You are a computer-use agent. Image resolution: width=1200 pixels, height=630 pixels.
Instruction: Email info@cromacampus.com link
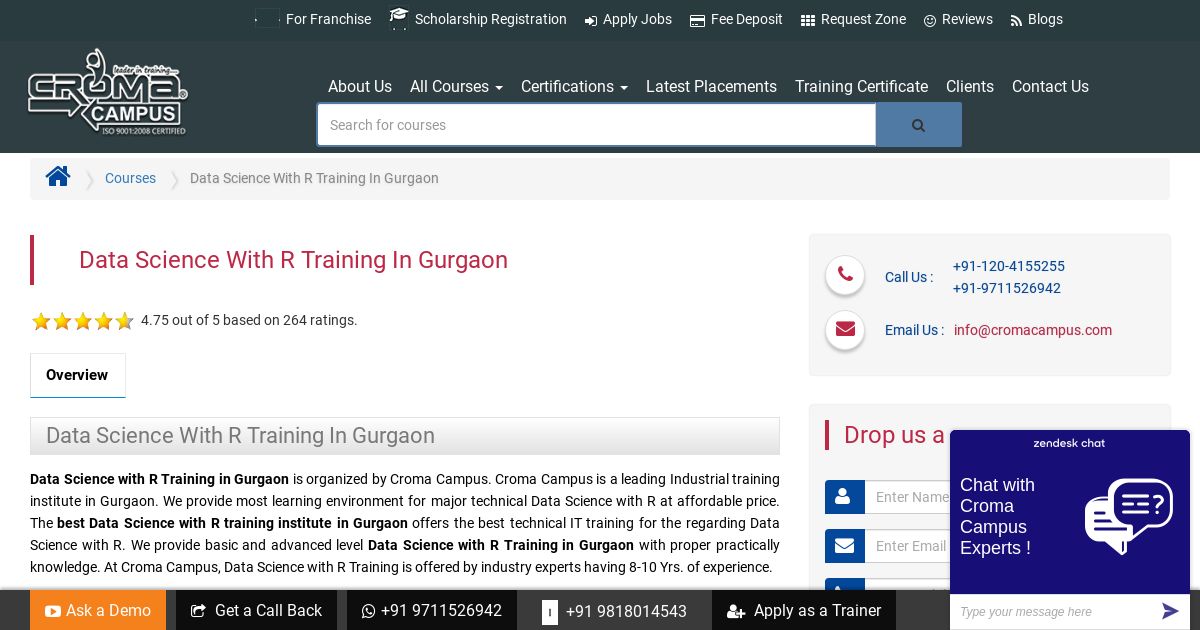pos(1032,330)
